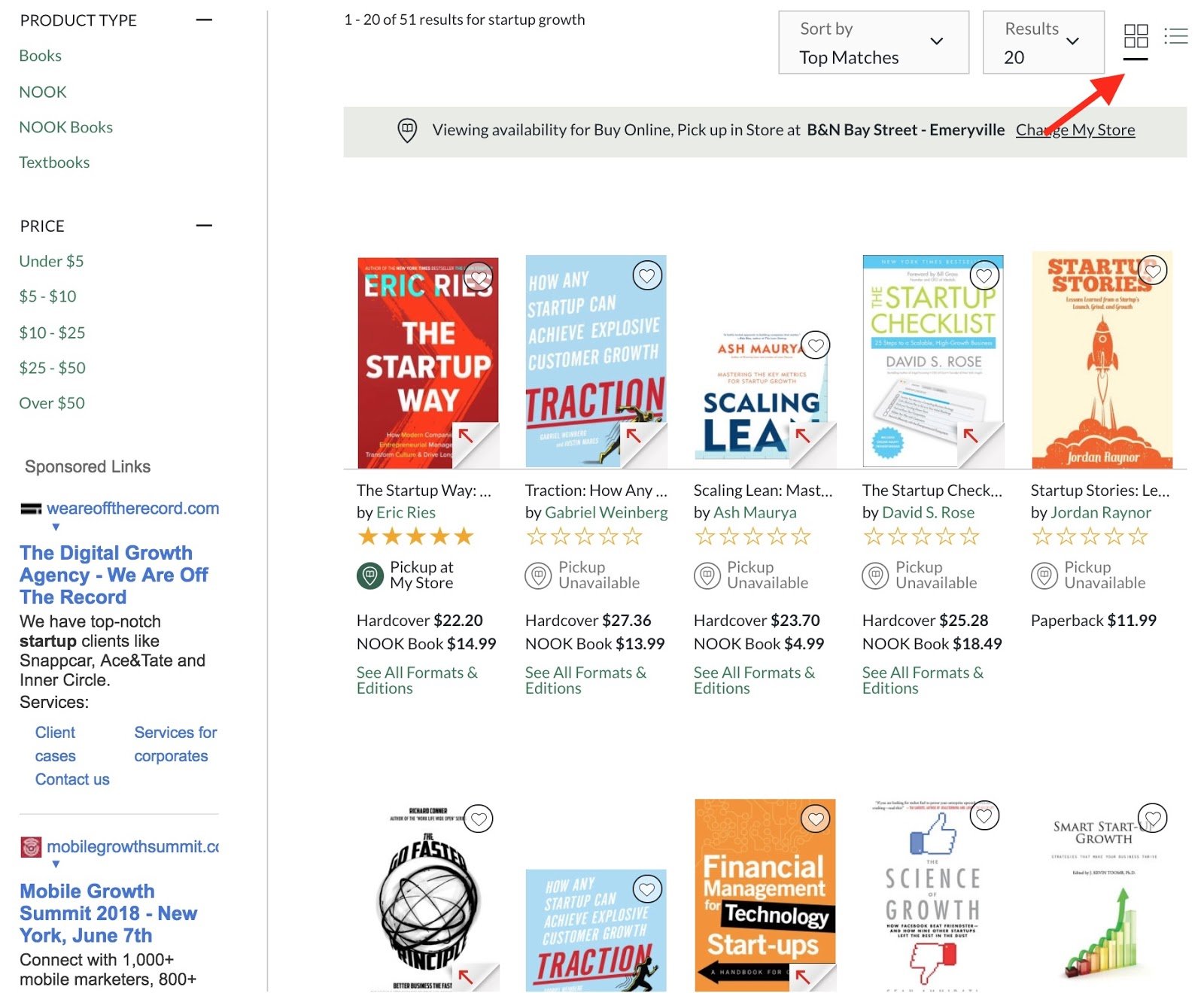This screenshot has width=1204, height=993.
Task: See All Formats for The Startup Way
Action: coord(417,680)
